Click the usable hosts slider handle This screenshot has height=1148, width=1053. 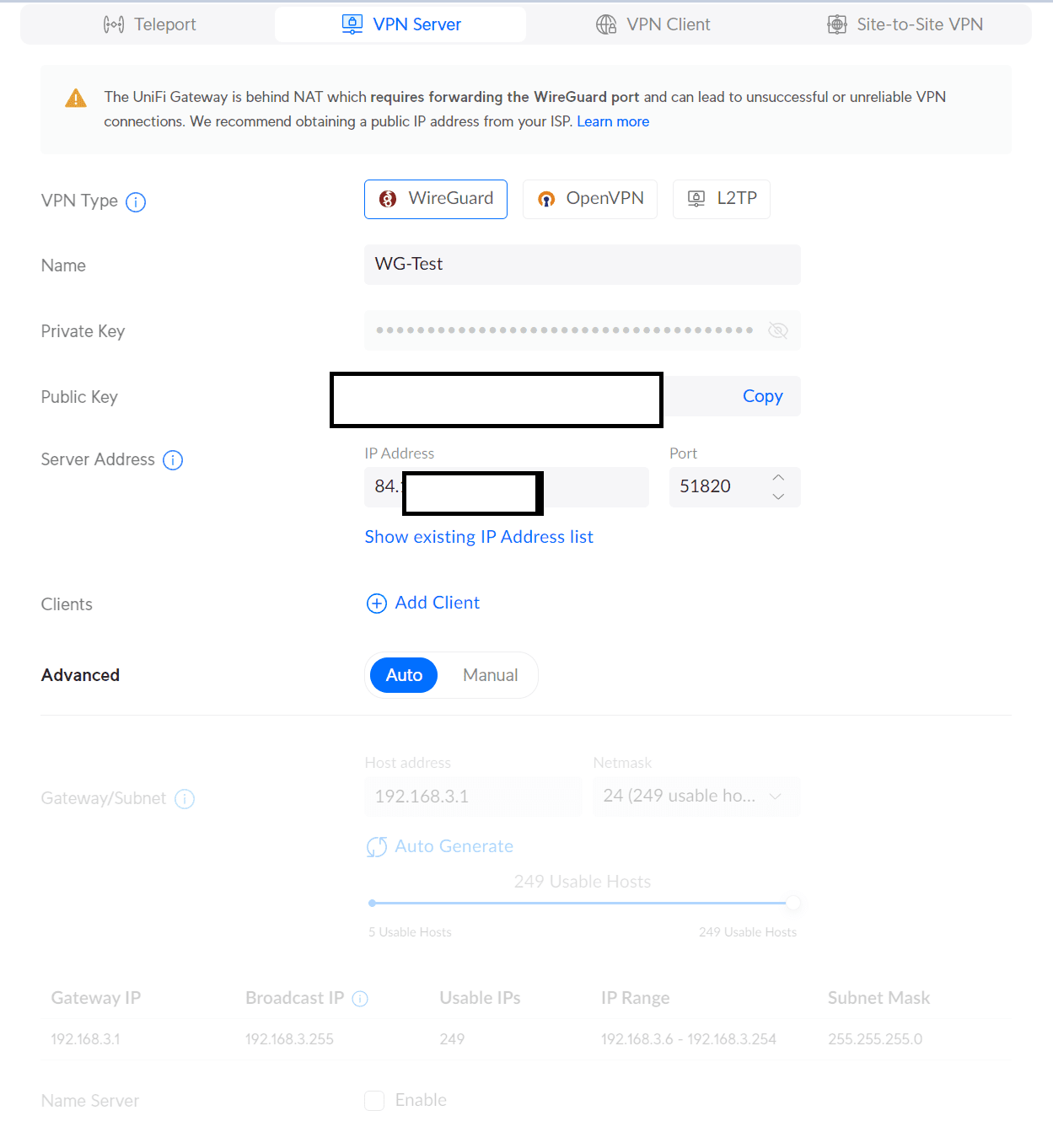pyautogui.click(x=792, y=903)
